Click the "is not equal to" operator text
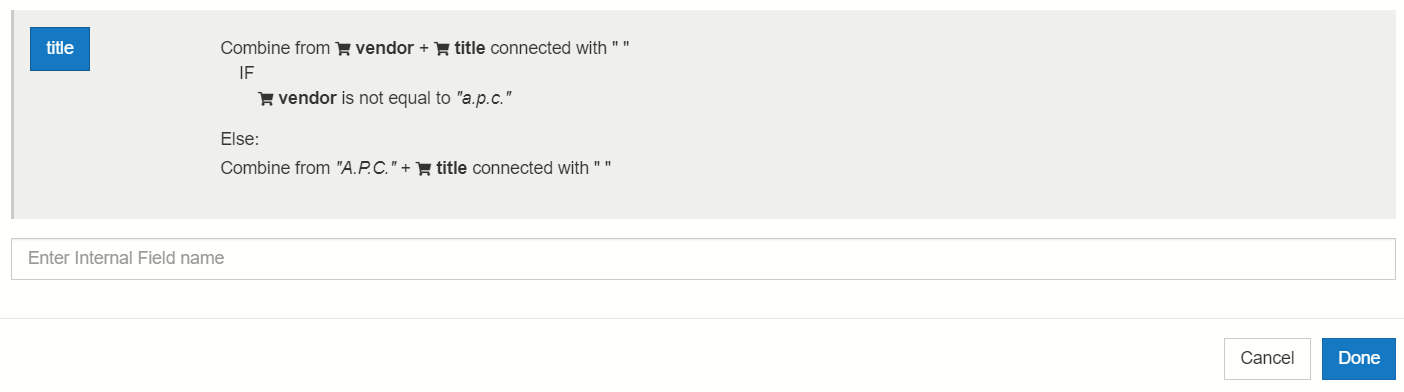This screenshot has height=392, width=1404. pyautogui.click(x=397, y=98)
